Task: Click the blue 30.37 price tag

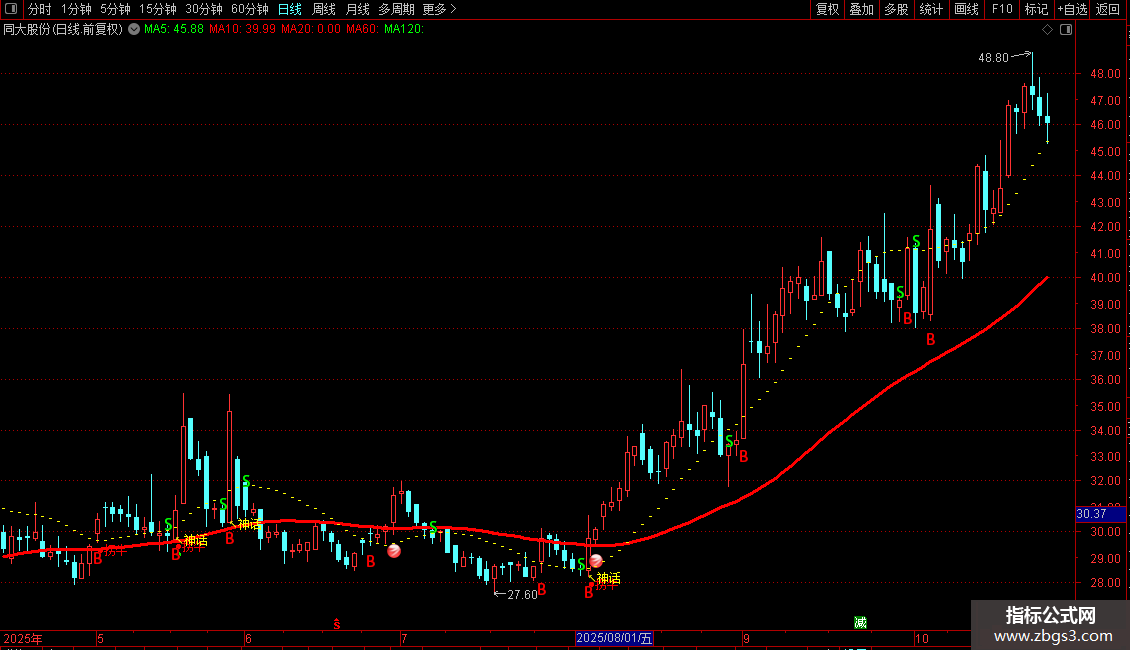Action: 1100,514
